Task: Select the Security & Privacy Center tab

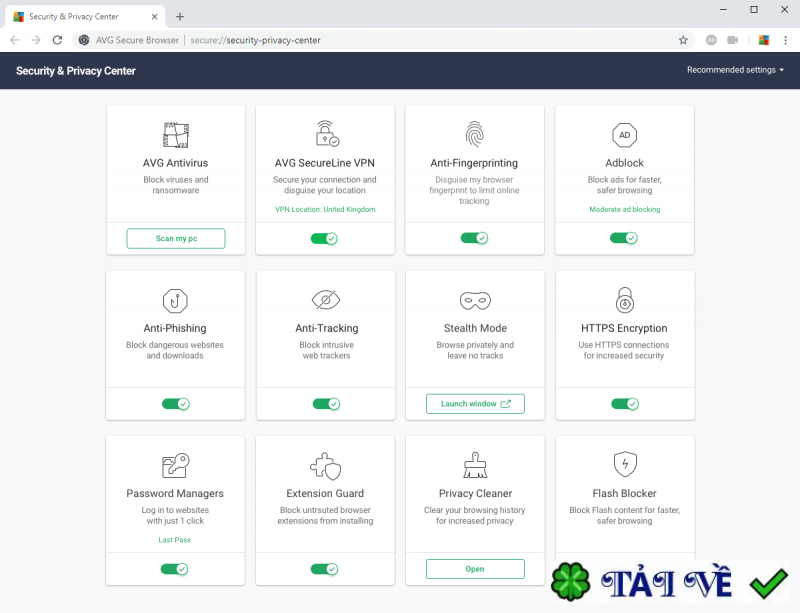Action: (84, 17)
